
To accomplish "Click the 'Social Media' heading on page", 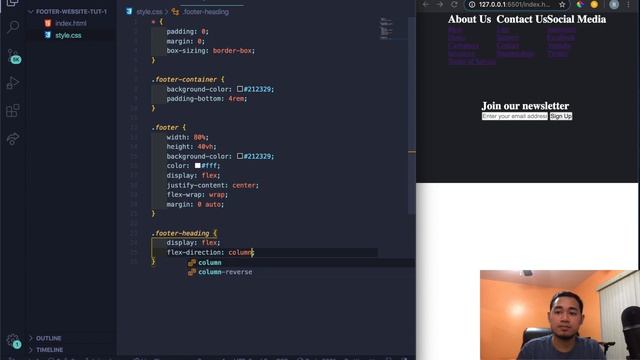I will tap(577, 19).
